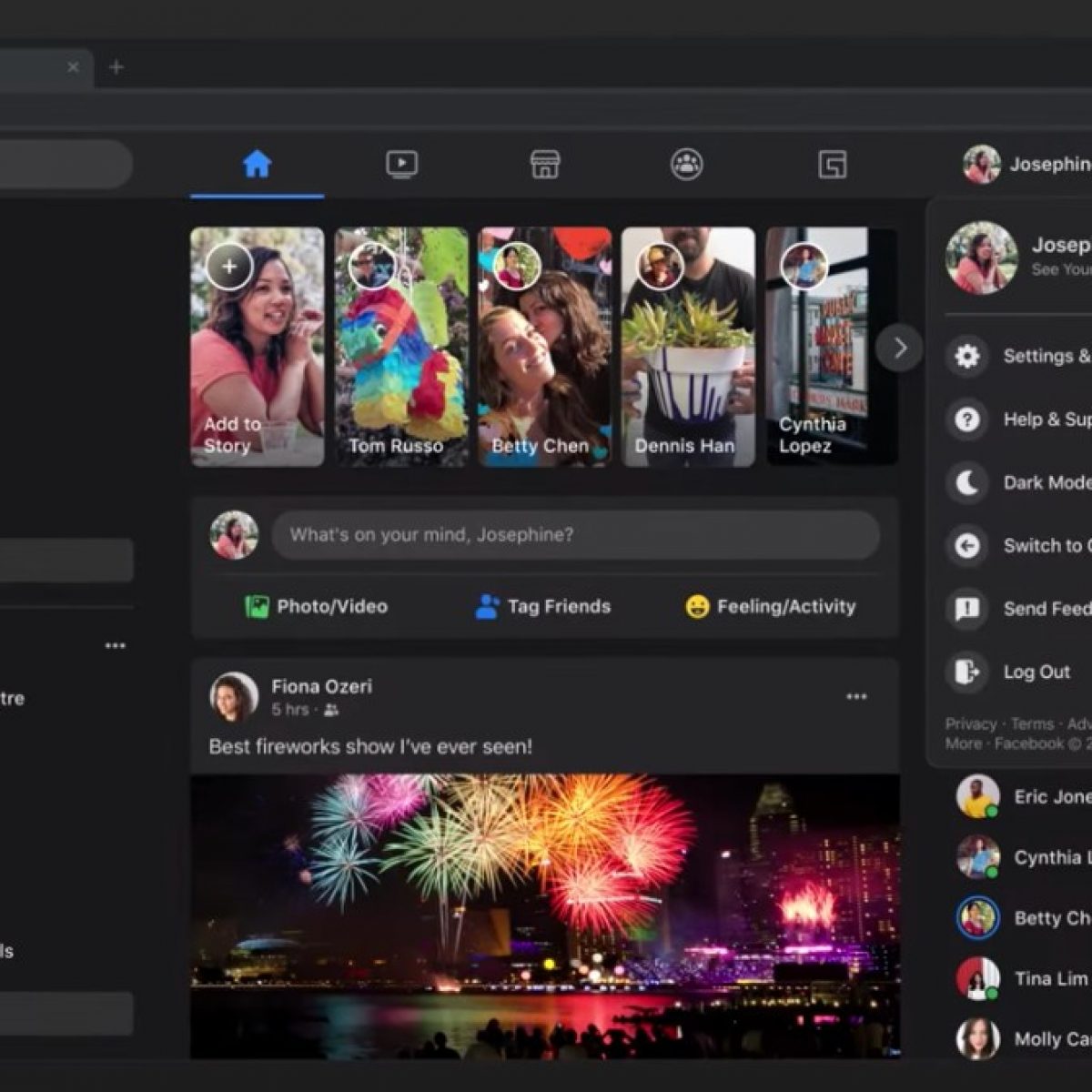Click the Privacy link in menu footer
1092x1092 pixels.
pos(970,724)
